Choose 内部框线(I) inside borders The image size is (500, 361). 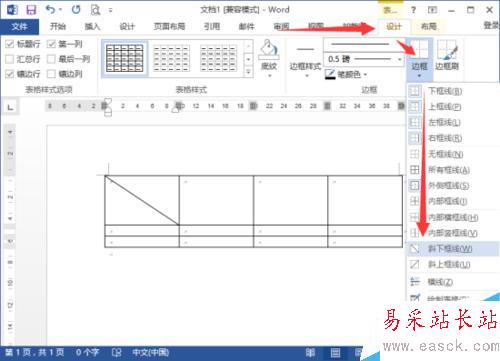[453, 201]
